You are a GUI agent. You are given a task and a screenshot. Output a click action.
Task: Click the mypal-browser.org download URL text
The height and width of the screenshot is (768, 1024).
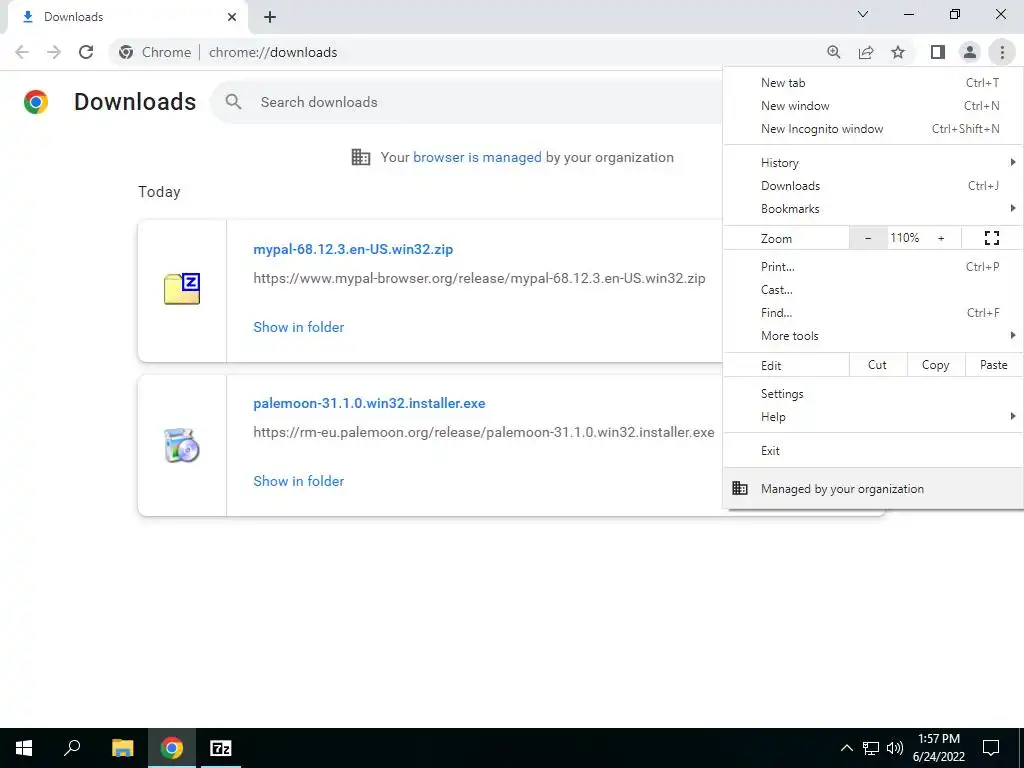coord(479,278)
